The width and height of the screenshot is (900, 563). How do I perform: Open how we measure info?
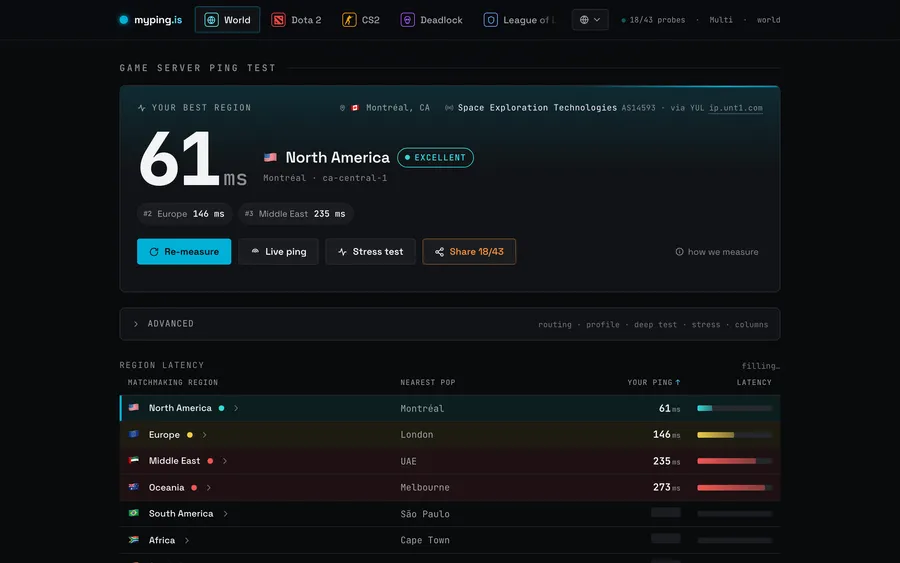[717, 252]
